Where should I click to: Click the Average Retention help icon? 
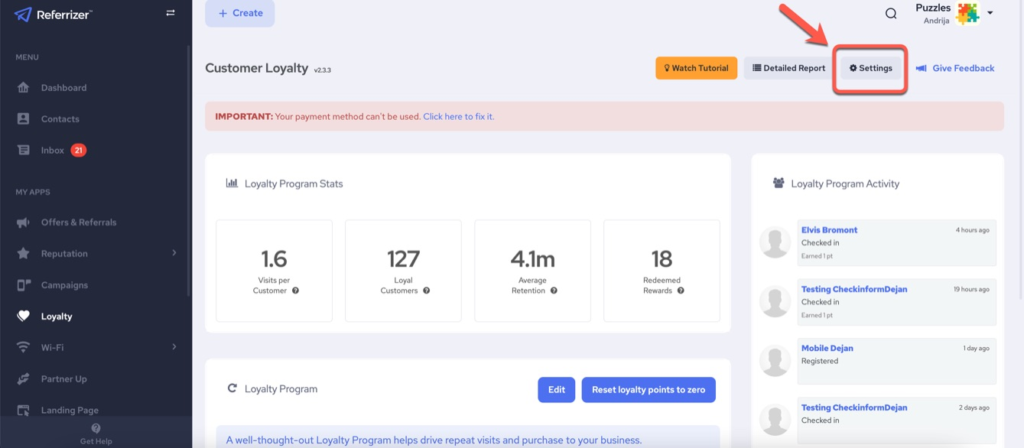tap(554, 291)
